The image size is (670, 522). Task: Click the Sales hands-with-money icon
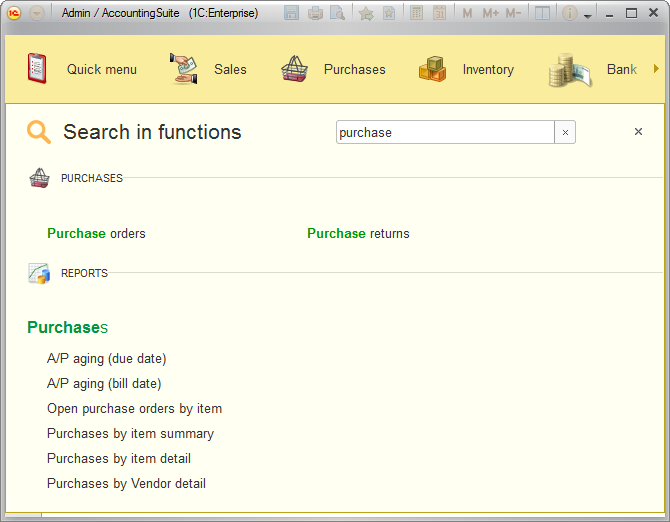coord(184,68)
